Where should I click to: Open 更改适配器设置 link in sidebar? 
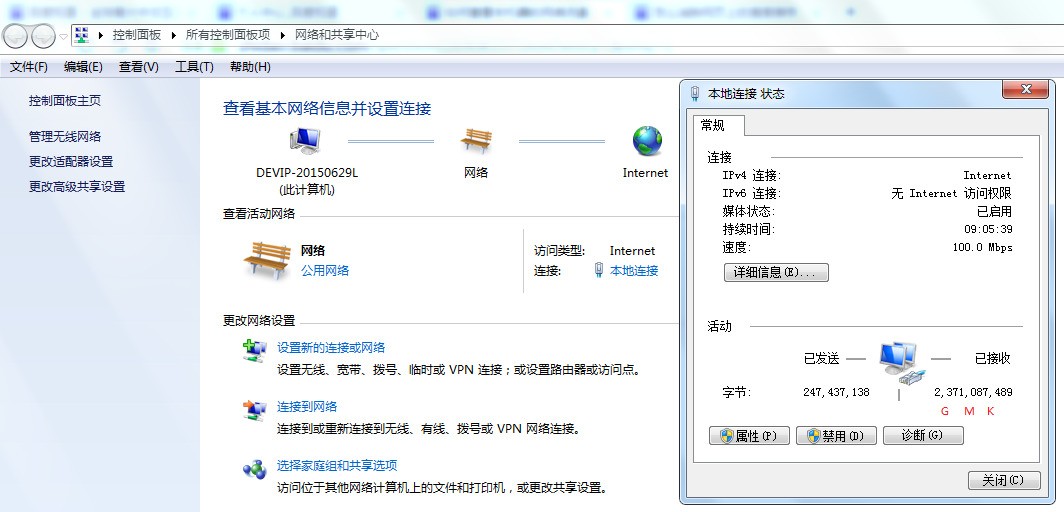point(71,162)
